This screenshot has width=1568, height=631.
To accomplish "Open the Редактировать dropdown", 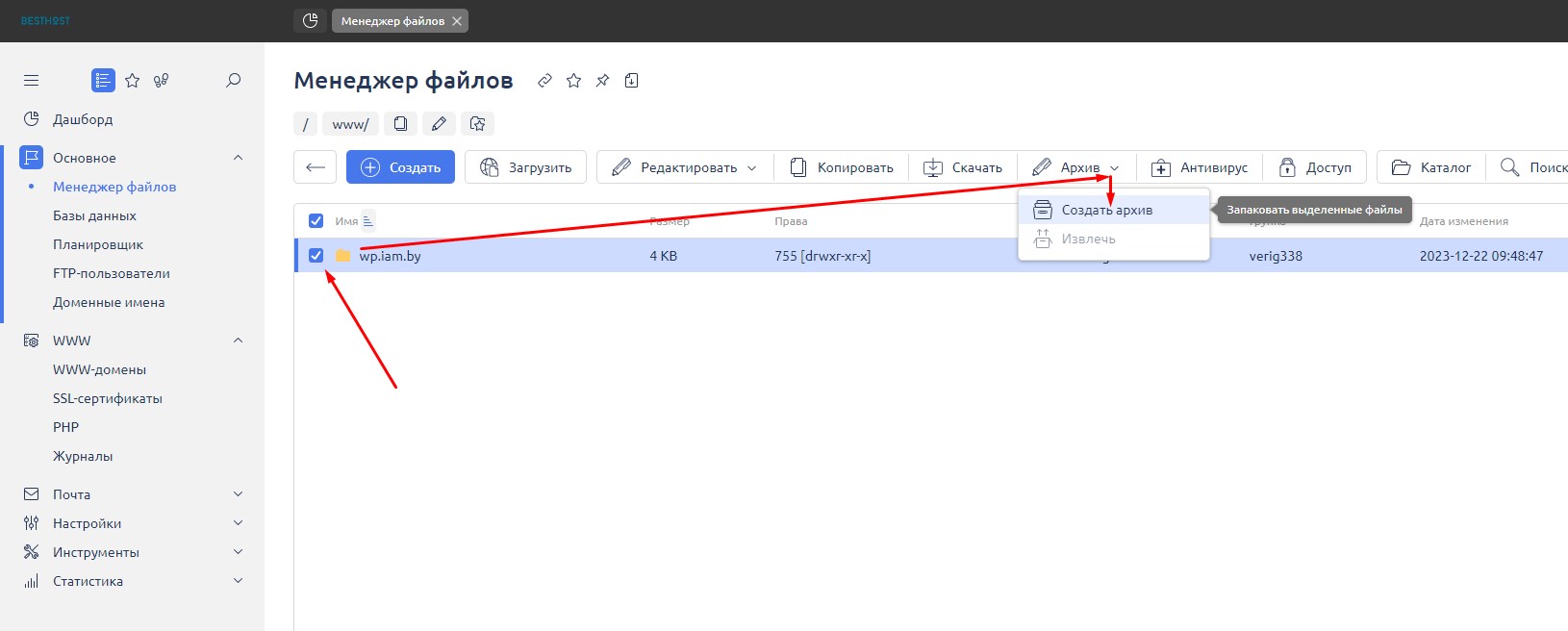I will (x=684, y=167).
